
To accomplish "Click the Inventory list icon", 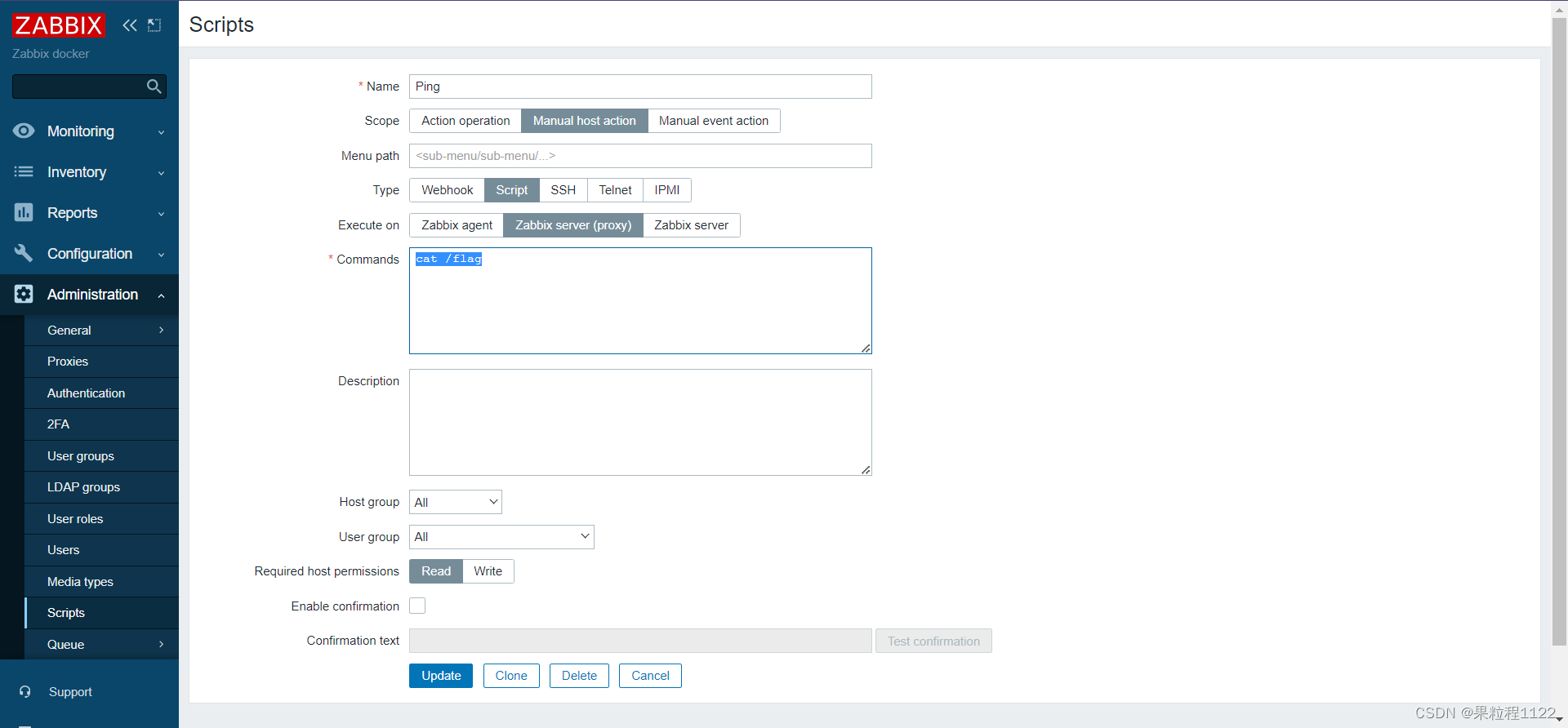I will click(24, 171).
